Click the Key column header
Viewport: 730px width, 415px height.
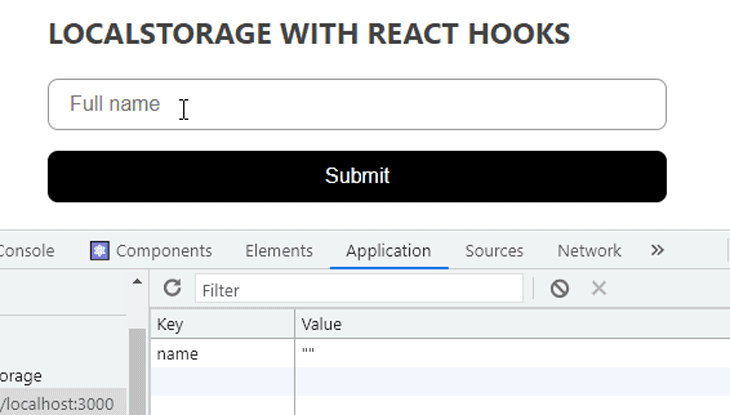(223, 324)
